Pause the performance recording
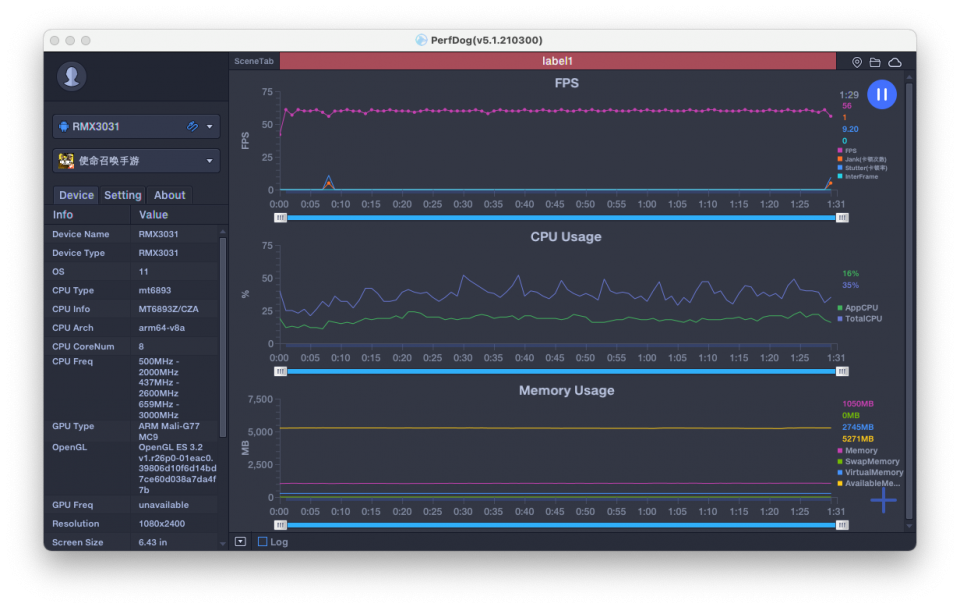The height and width of the screenshot is (607, 960). pos(881,95)
